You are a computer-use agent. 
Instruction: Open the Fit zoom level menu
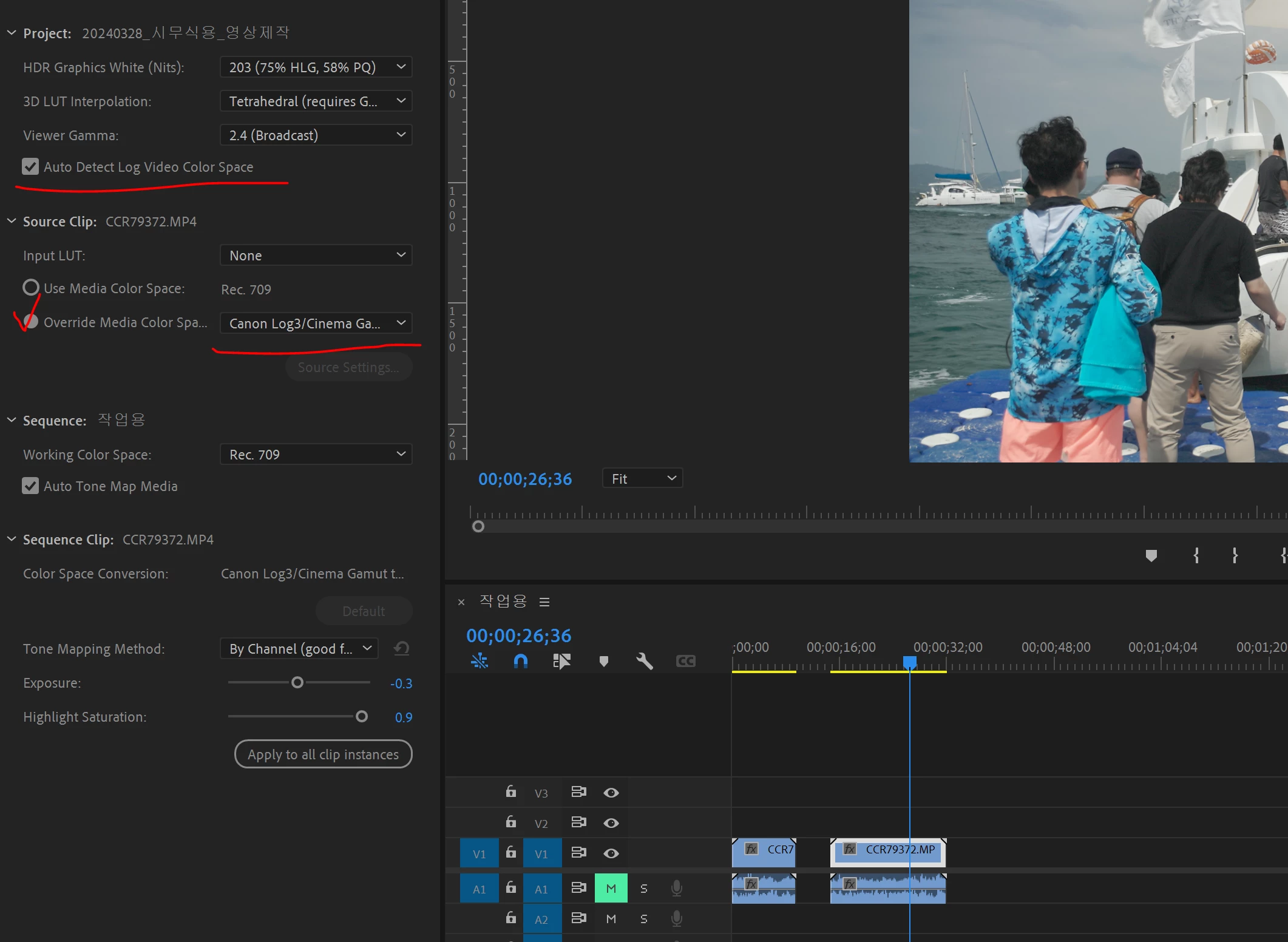642,479
